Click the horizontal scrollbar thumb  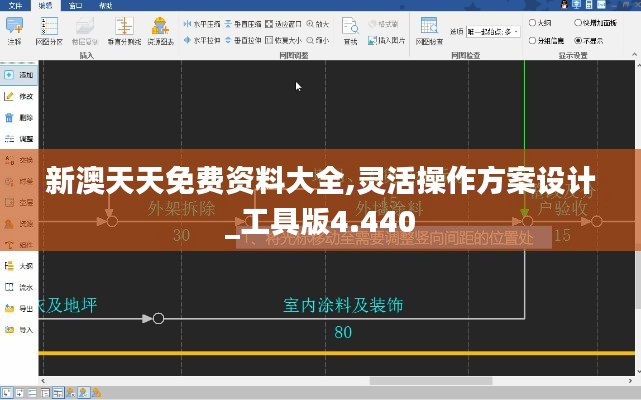[x=431, y=381]
